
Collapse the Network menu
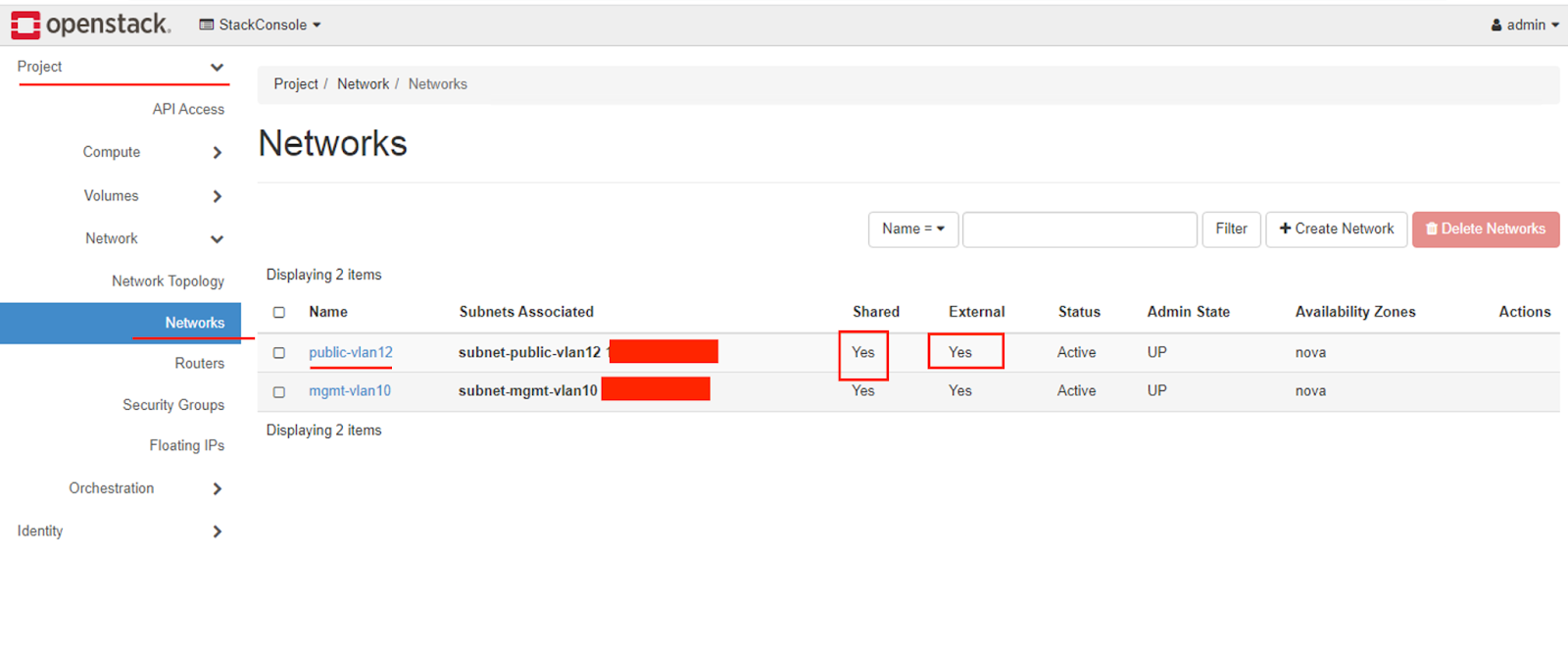tap(154, 238)
